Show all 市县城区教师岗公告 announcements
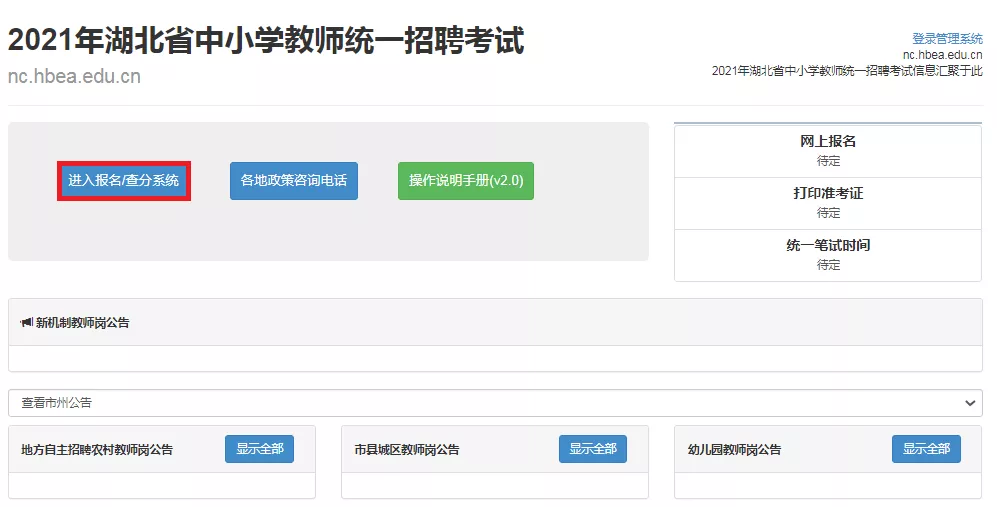The width and height of the screenshot is (997, 507). 593,449
